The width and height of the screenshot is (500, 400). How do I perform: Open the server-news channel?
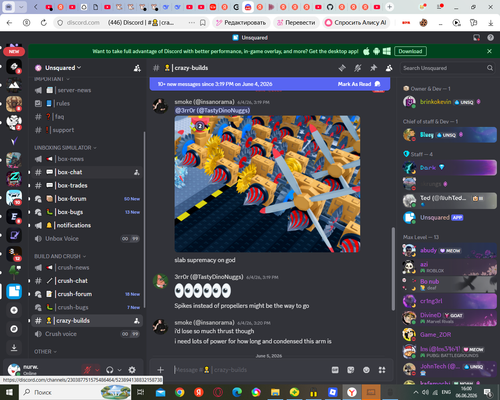point(87,90)
